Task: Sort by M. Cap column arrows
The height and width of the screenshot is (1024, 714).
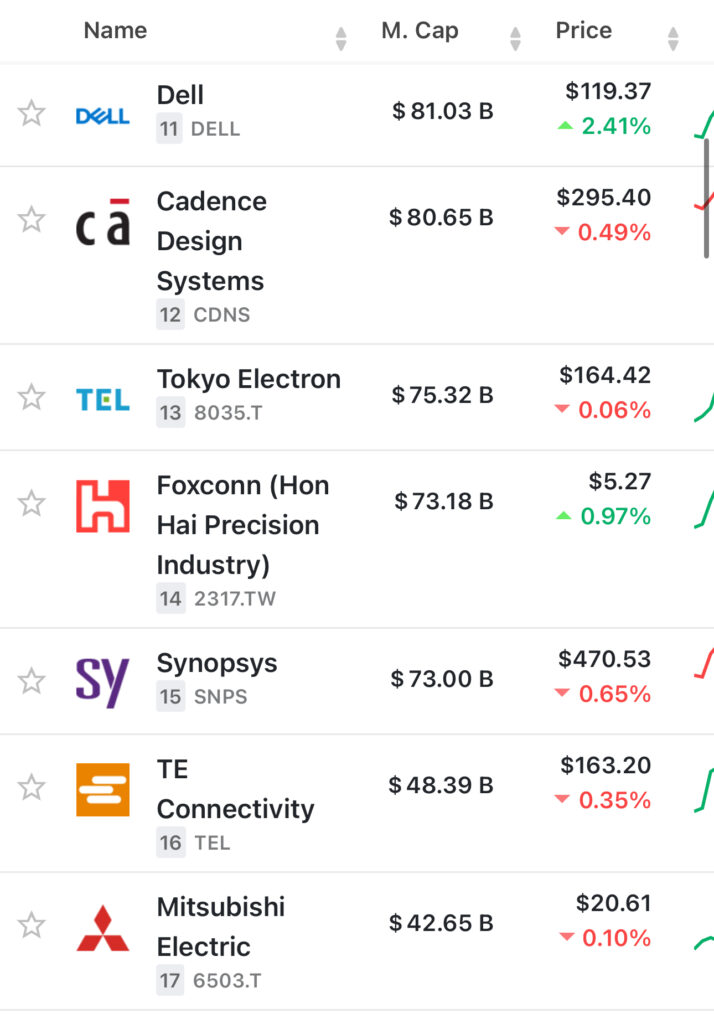Action: [x=515, y=38]
